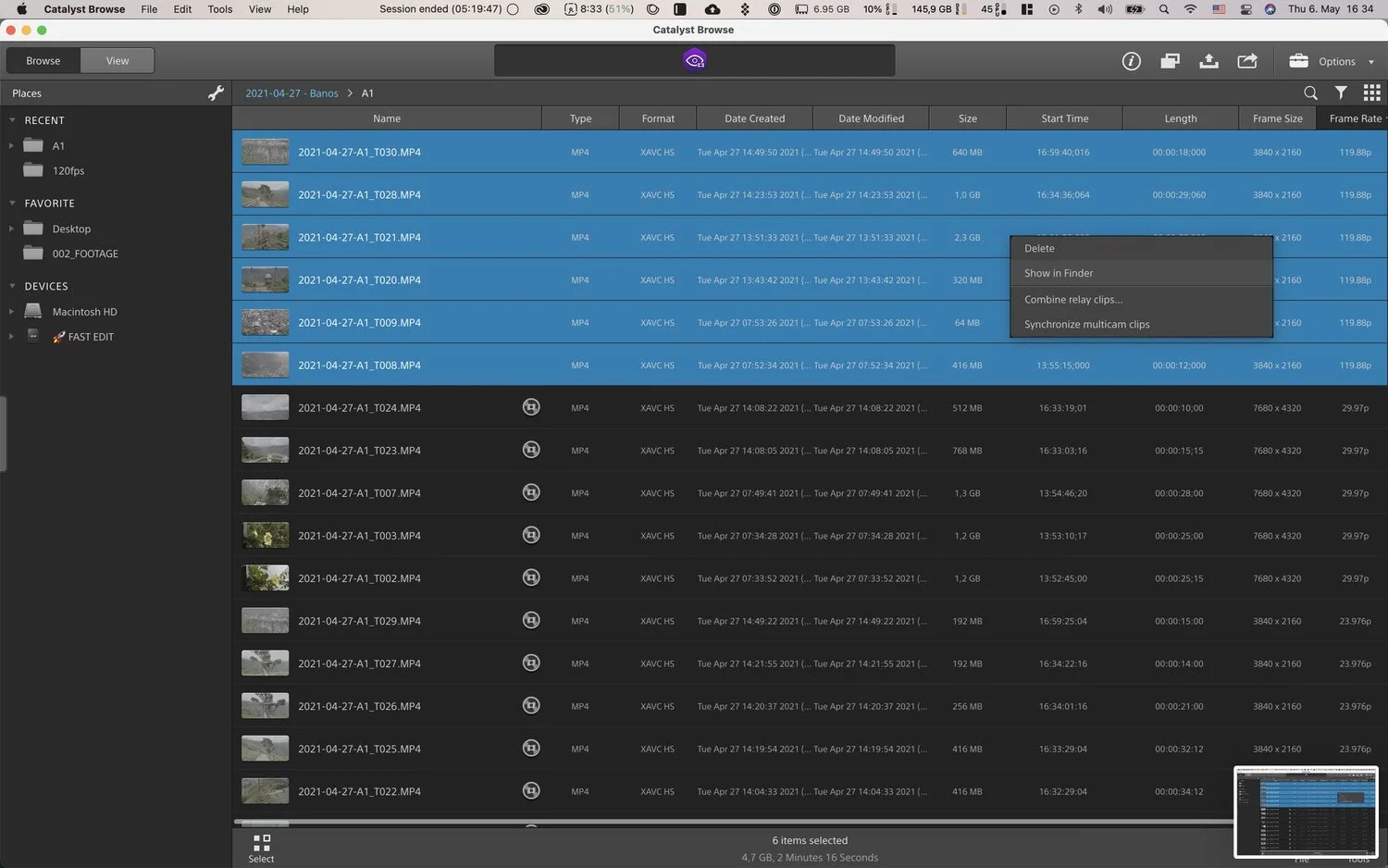Open the 002_FOOTAGE favorite folder

click(x=84, y=254)
